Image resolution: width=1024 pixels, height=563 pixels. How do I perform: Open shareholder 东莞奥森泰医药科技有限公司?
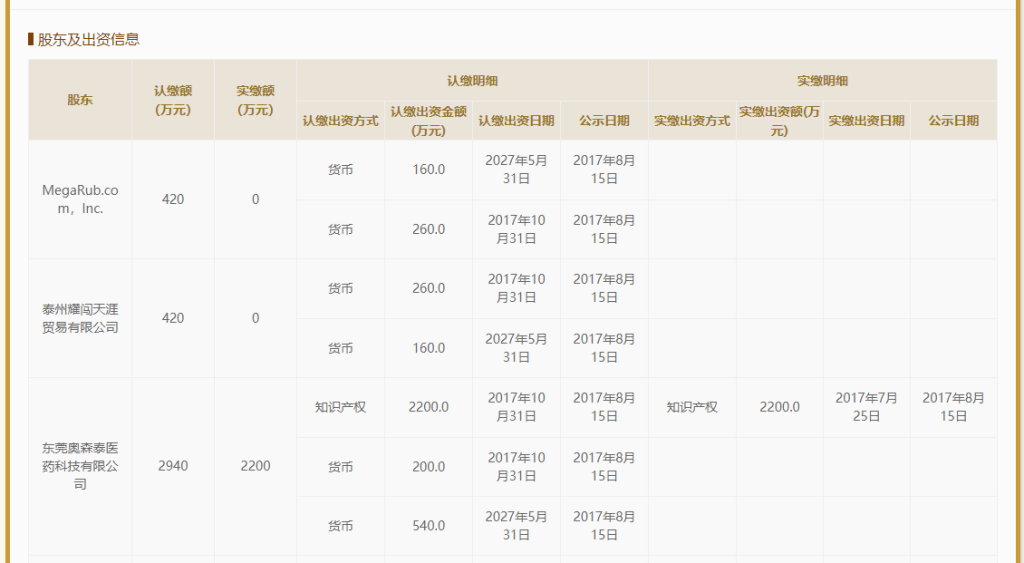tap(80, 466)
